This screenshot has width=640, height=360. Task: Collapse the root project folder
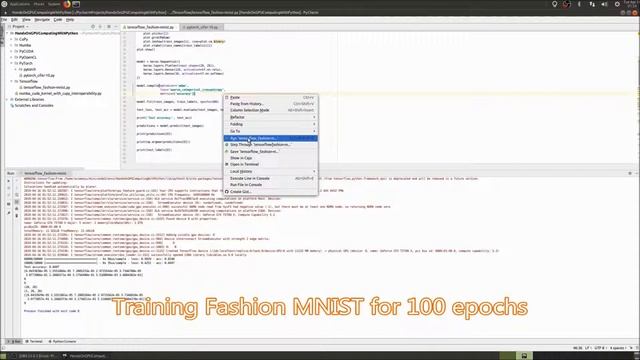[7, 33]
